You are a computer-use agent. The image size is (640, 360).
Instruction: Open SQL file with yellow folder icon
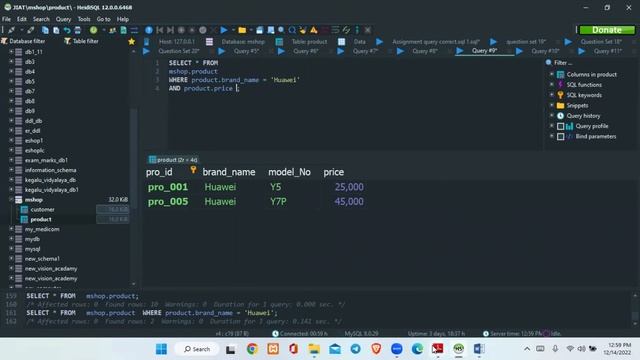coord(242,30)
